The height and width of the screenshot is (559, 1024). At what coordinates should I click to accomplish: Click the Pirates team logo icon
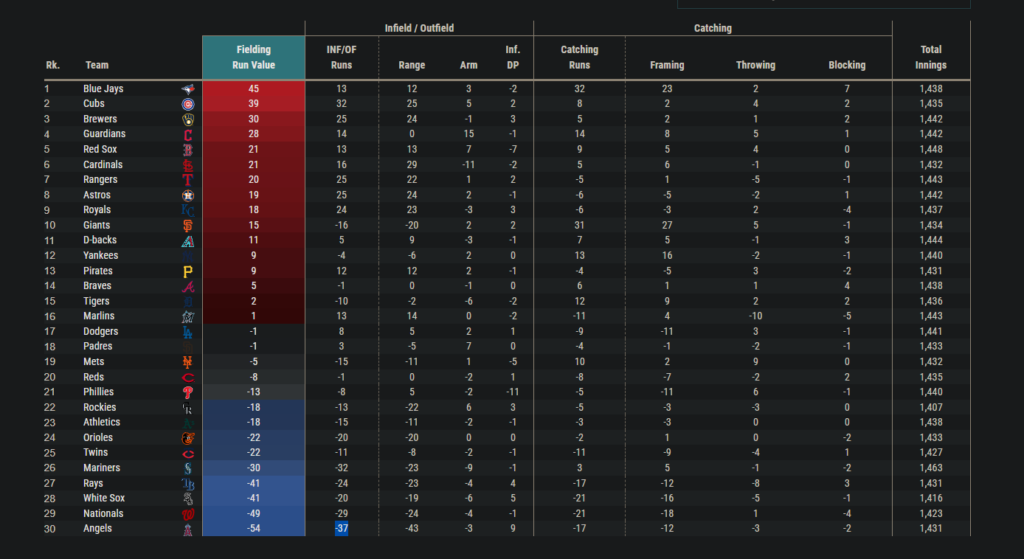tap(188, 271)
